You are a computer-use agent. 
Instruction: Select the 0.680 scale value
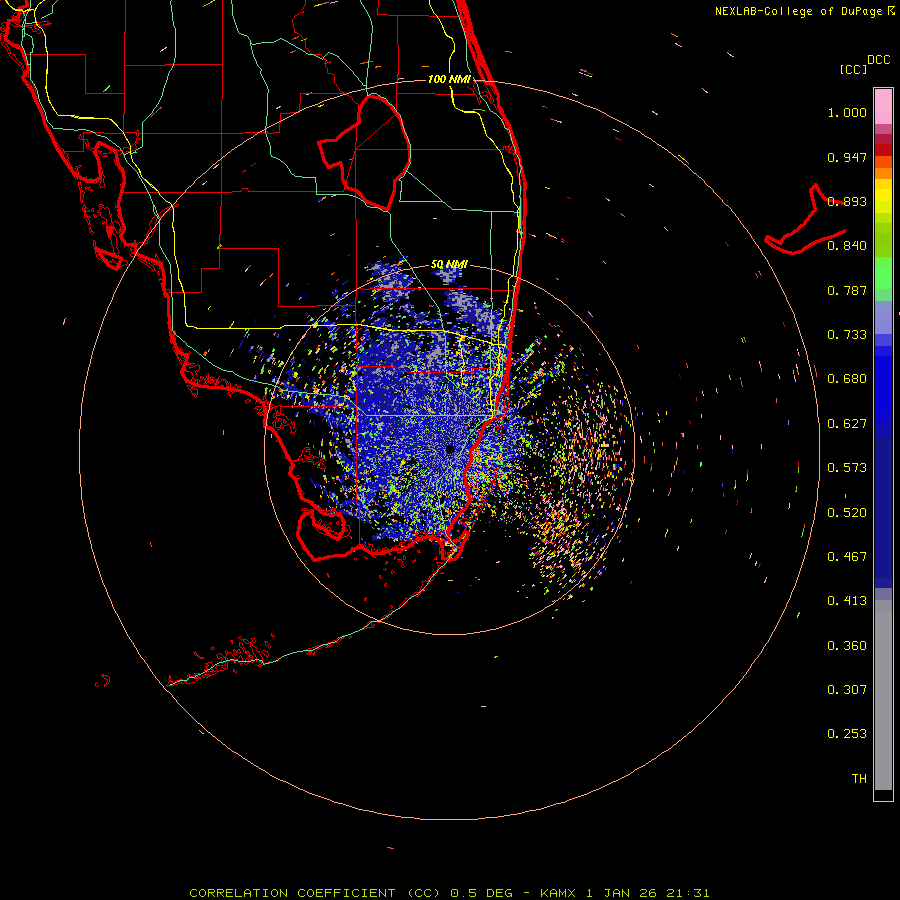pyautogui.click(x=847, y=379)
